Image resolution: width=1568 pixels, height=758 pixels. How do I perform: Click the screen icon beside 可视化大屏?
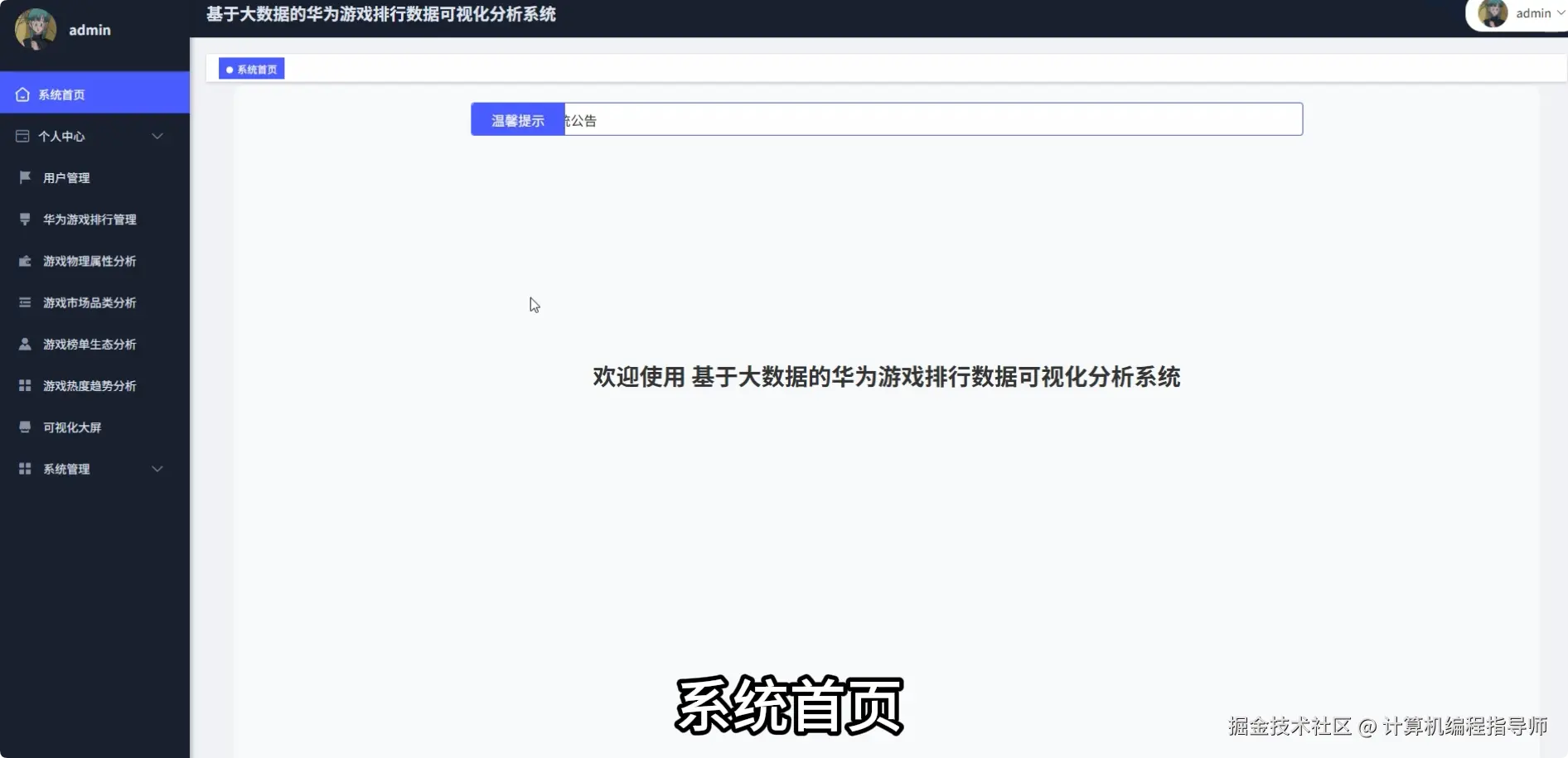click(25, 427)
